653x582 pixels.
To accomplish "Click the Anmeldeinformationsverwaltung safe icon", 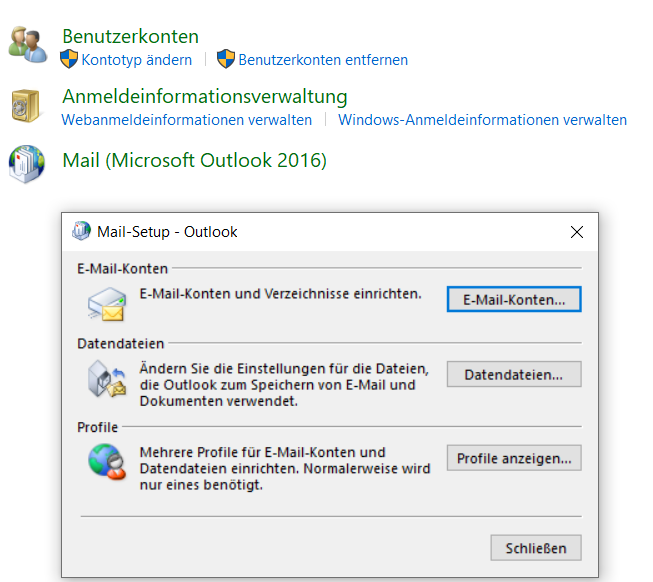I will pyautogui.click(x=25, y=106).
